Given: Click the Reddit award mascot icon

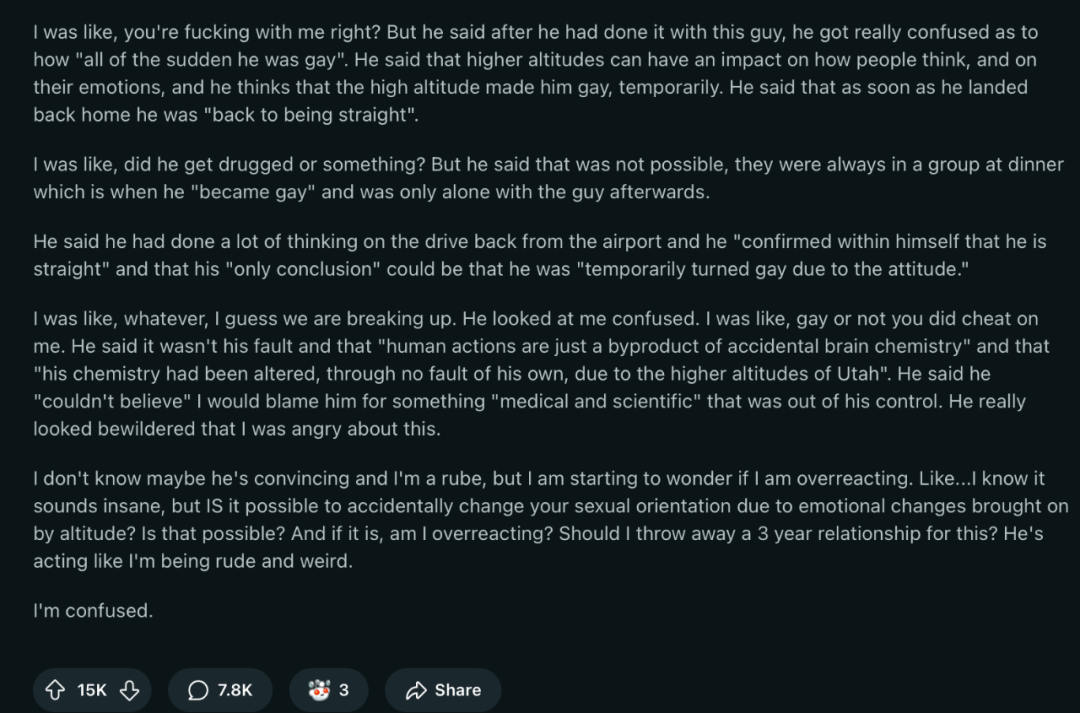Looking at the screenshot, I should (319, 690).
